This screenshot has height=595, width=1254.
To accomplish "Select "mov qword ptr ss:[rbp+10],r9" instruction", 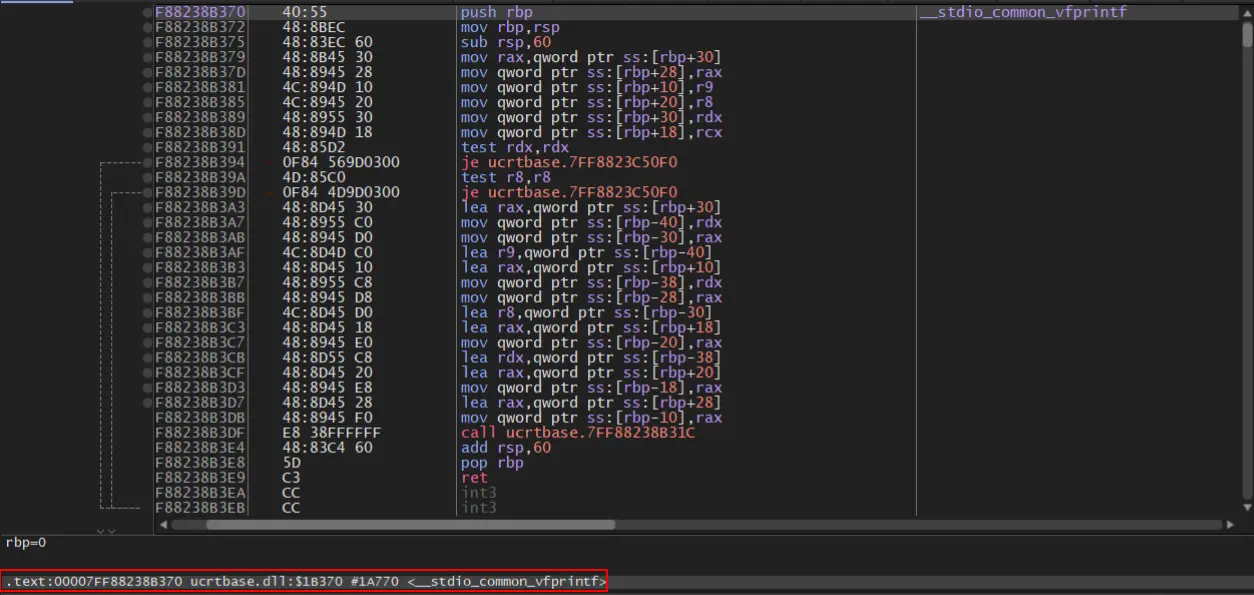I will (587, 87).
